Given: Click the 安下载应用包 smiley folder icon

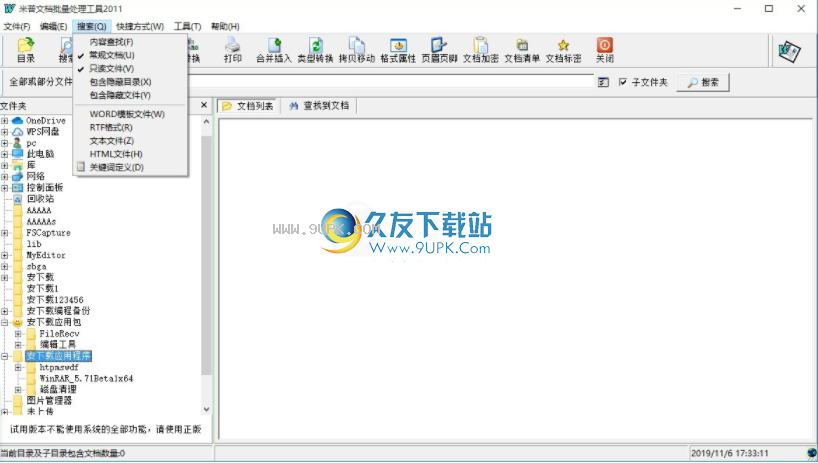Looking at the screenshot, I should click(18, 322).
